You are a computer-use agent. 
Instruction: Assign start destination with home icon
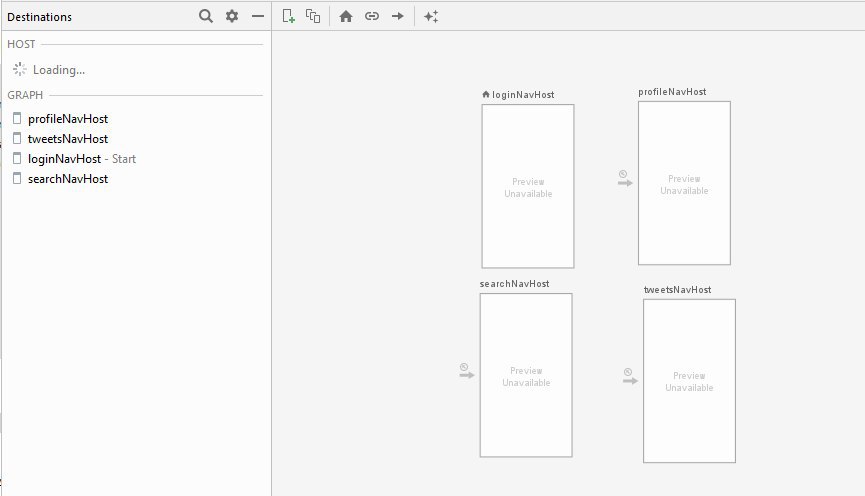(x=346, y=16)
